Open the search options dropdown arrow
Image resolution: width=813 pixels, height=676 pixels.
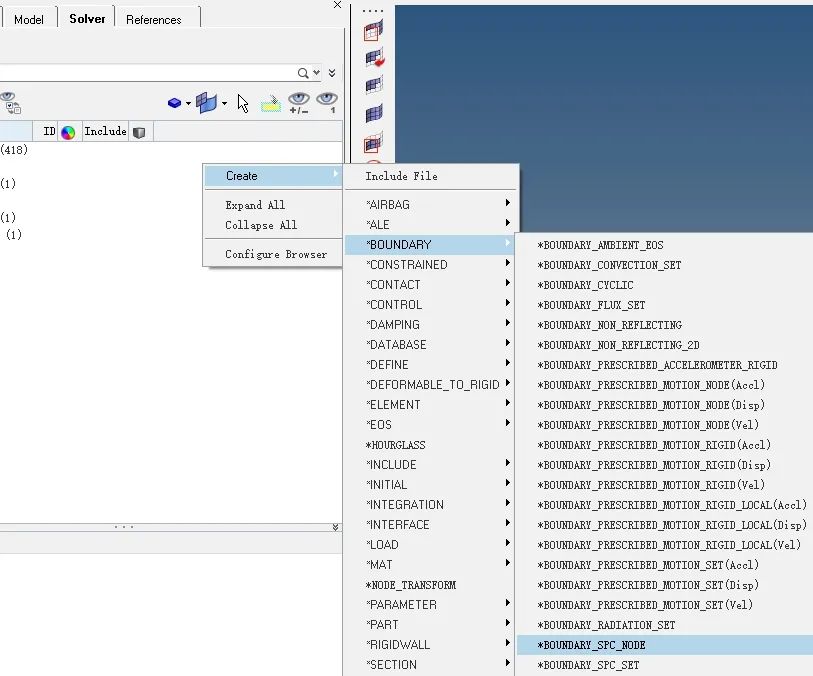tap(316, 73)
